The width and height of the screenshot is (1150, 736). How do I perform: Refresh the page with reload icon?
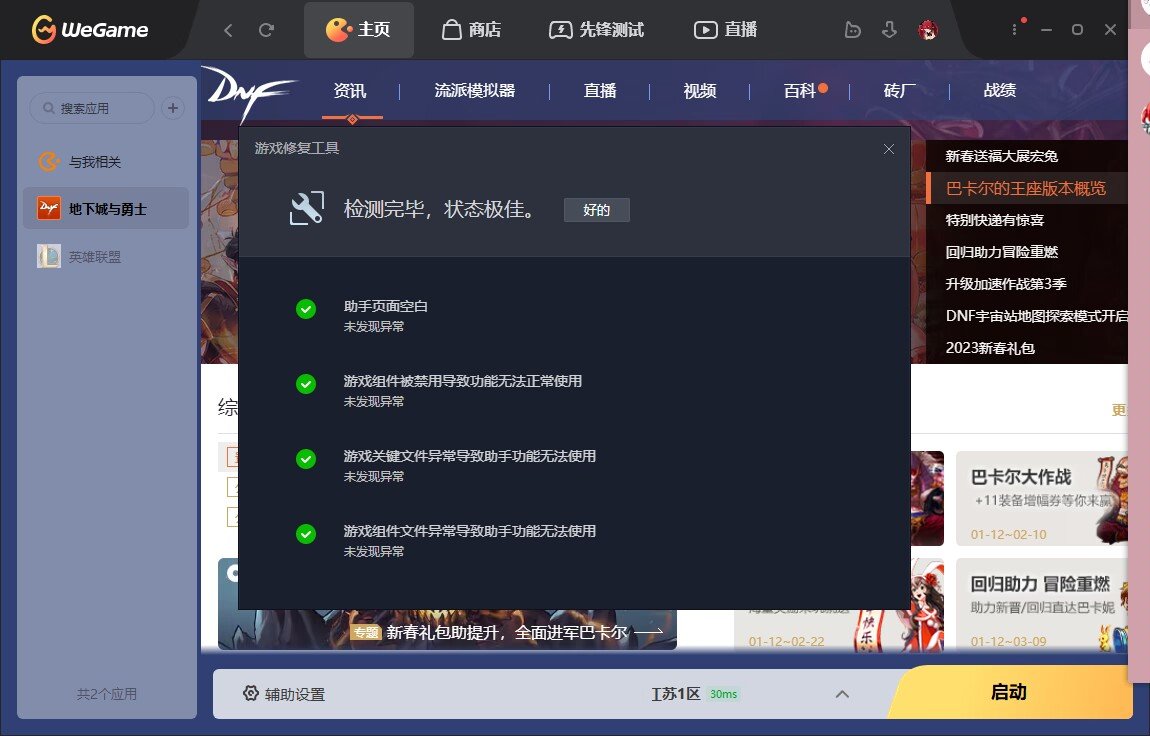point(266,30)
